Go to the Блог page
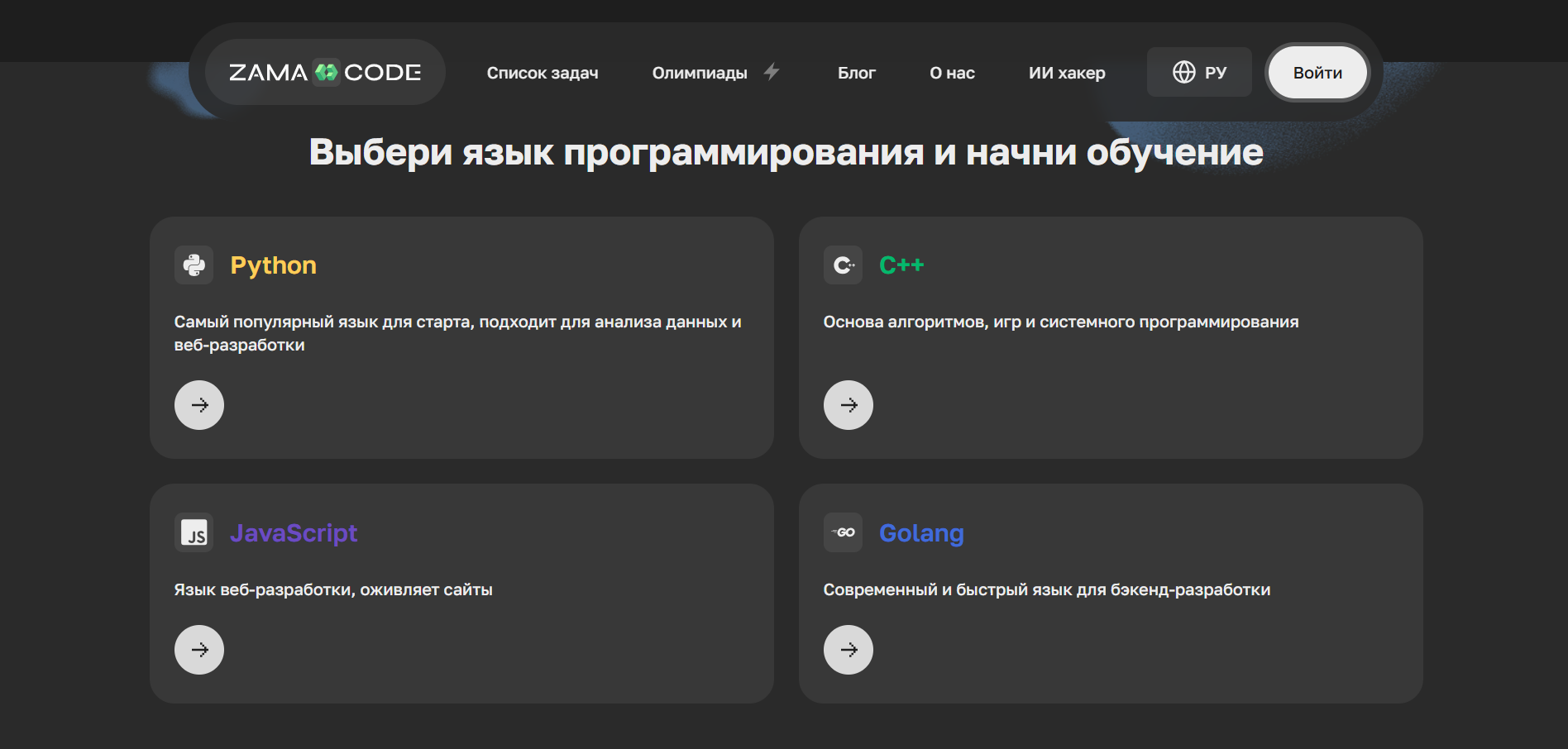The width and height of the screenshot is (1568, 749). point(857,73)
